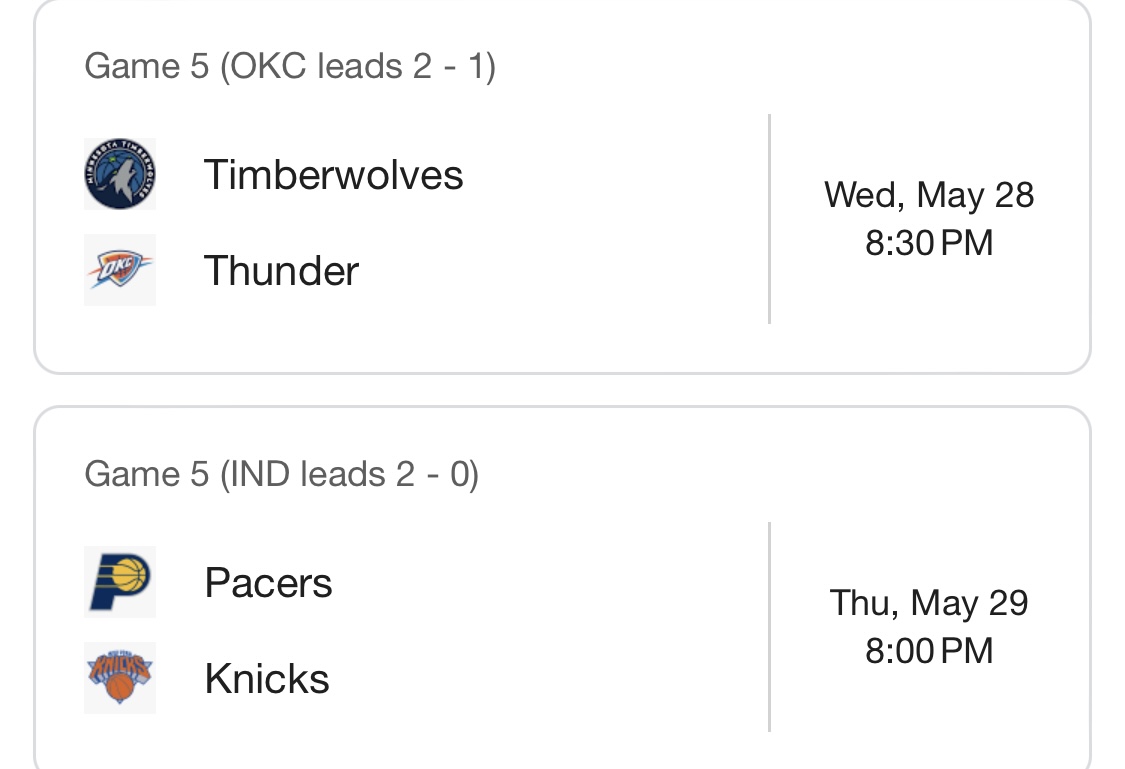This screenshot has width=1125, height=769.
Task: Open the Pacers vs Knicks game card
Action: (x=562, y=588)
